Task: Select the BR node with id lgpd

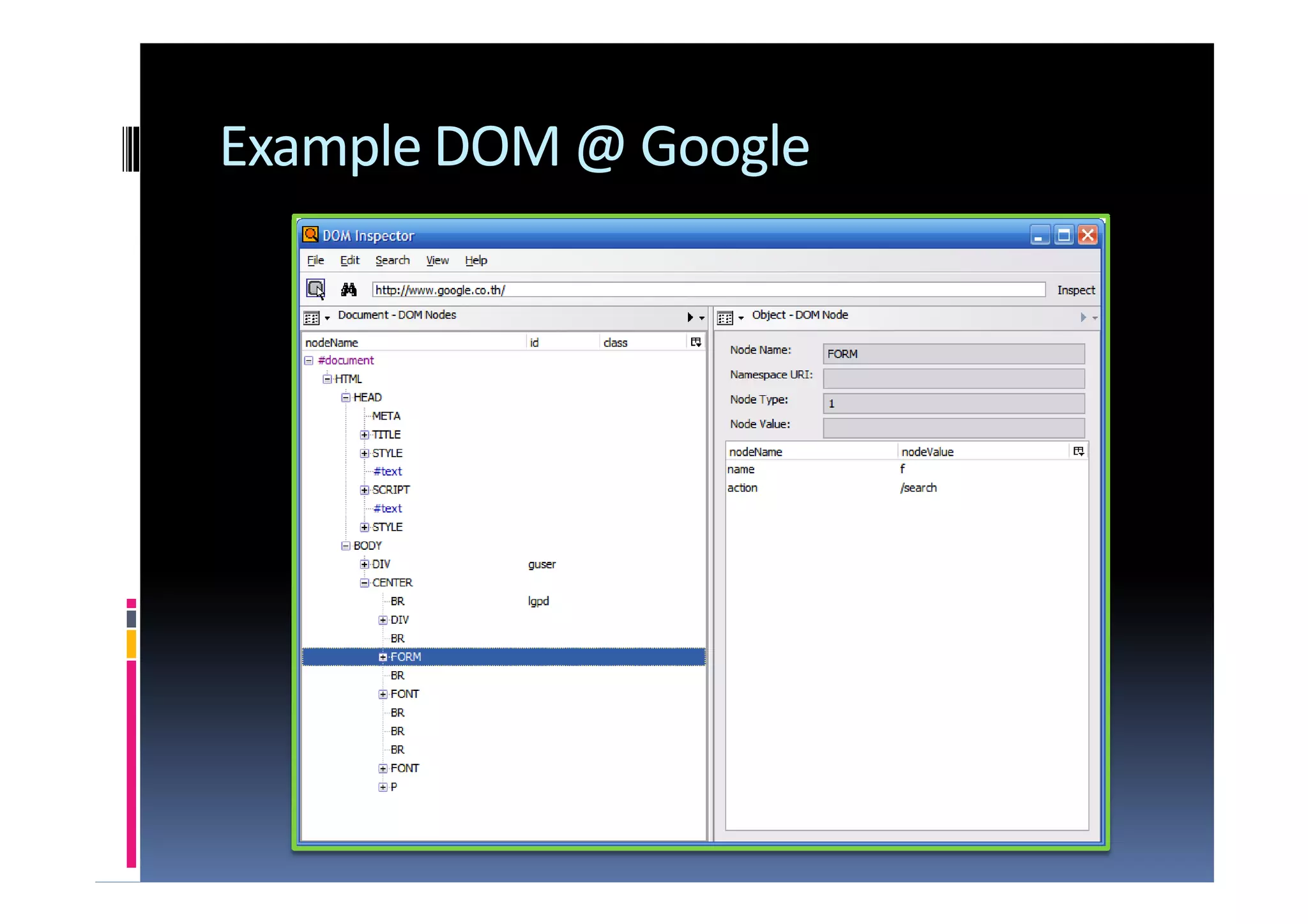Action: coord(504,602)
